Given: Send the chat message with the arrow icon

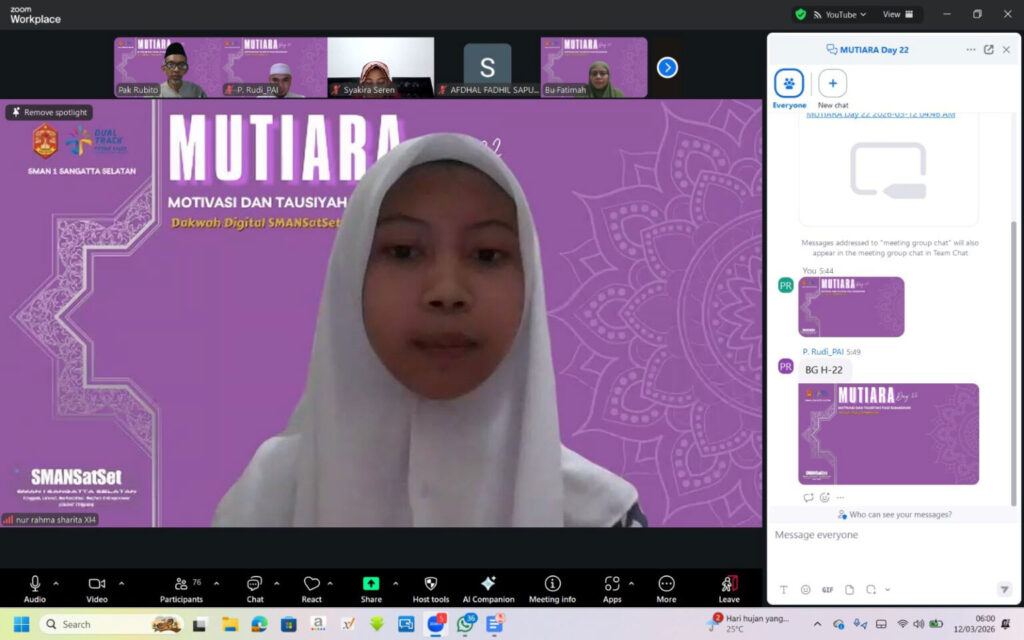Looking at the screenshot, I should [1005, 589].
